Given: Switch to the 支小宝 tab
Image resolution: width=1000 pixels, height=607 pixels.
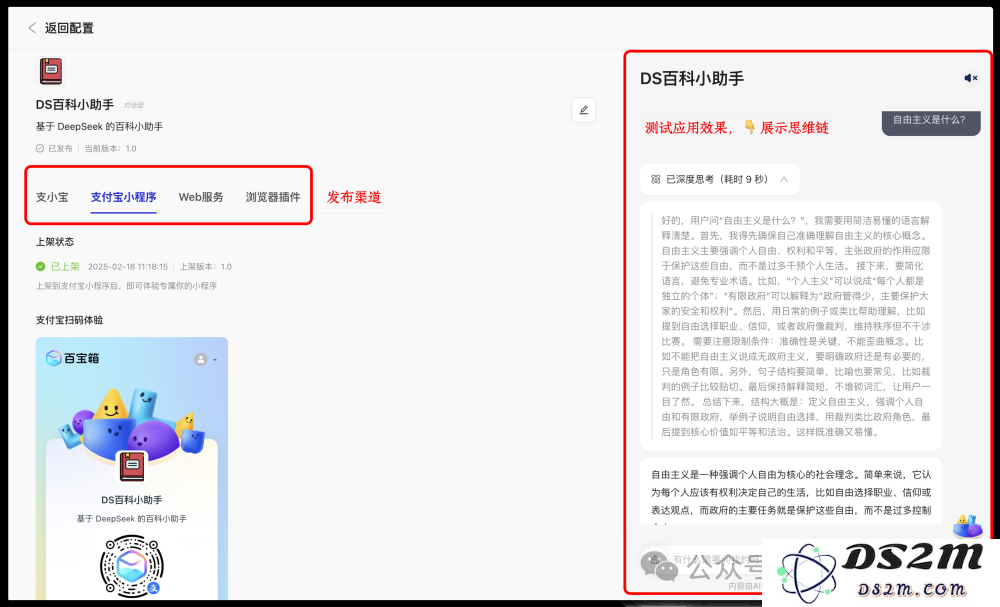Looking at the screenshot, I should pos(52,197).
